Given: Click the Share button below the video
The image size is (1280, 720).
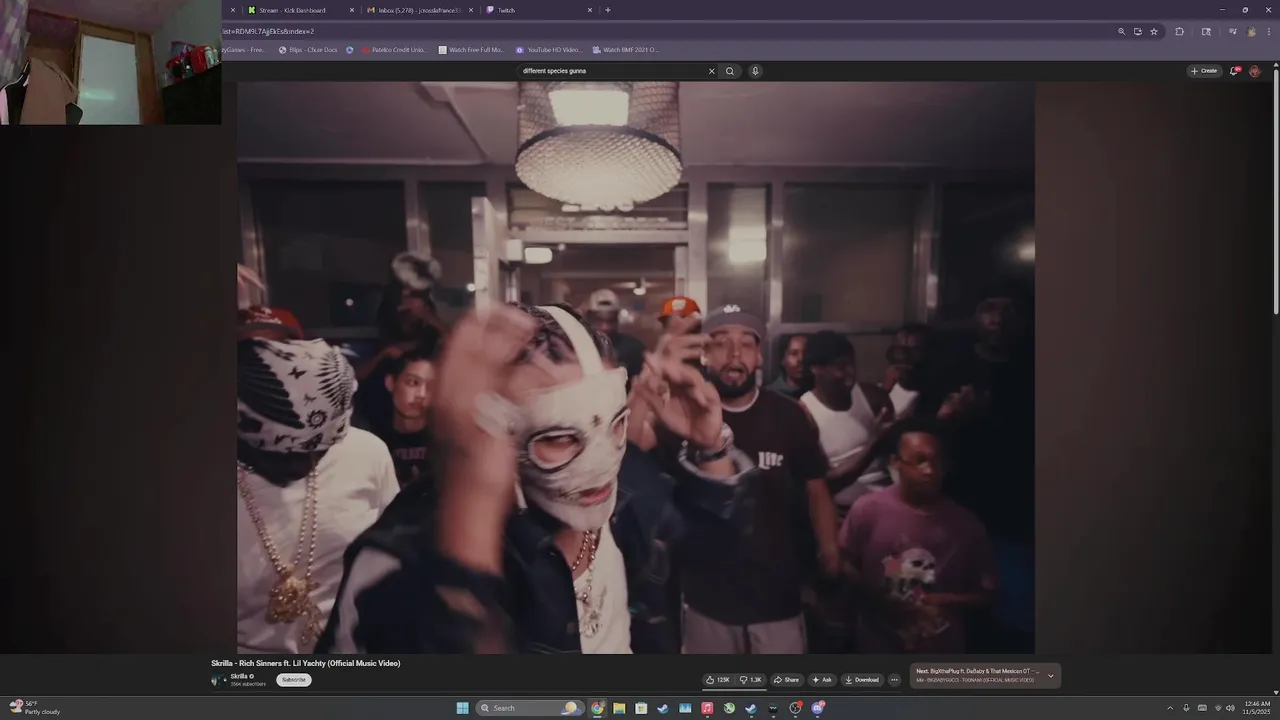Looking at the screenshot, I should point(786,680).
